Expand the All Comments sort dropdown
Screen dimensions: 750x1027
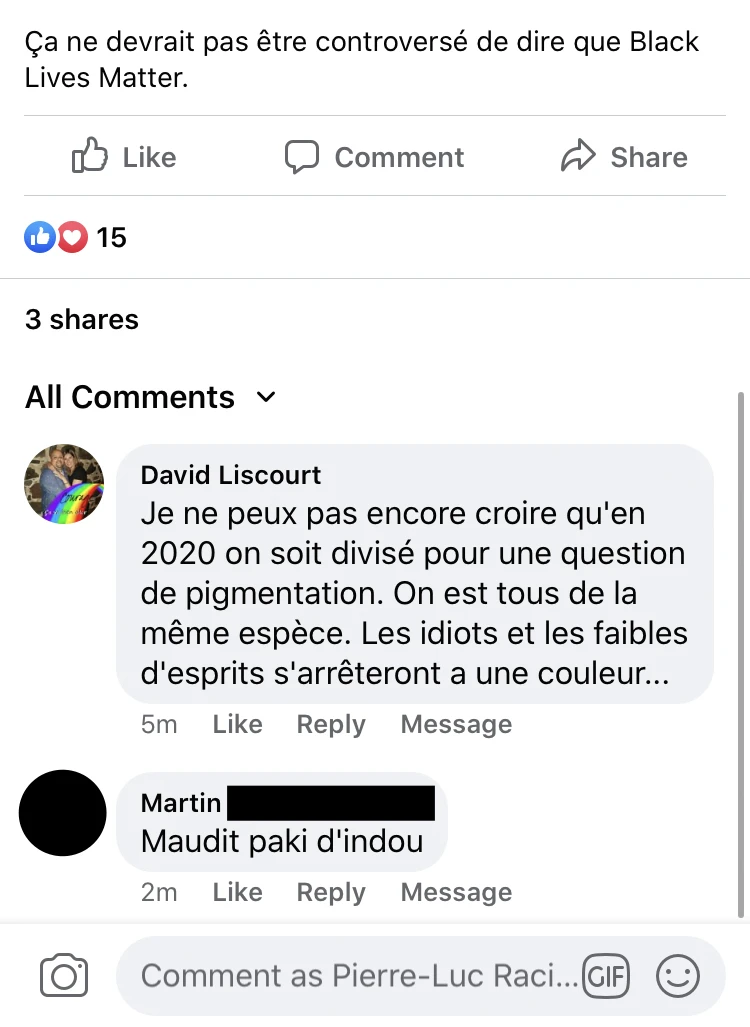click(151, 397)
